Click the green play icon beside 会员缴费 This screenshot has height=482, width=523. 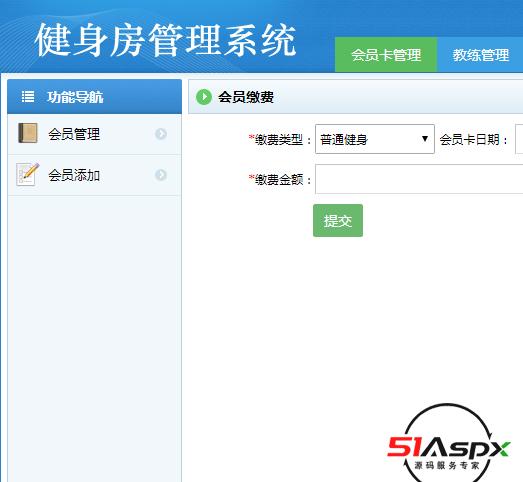(x=204, y=97)
